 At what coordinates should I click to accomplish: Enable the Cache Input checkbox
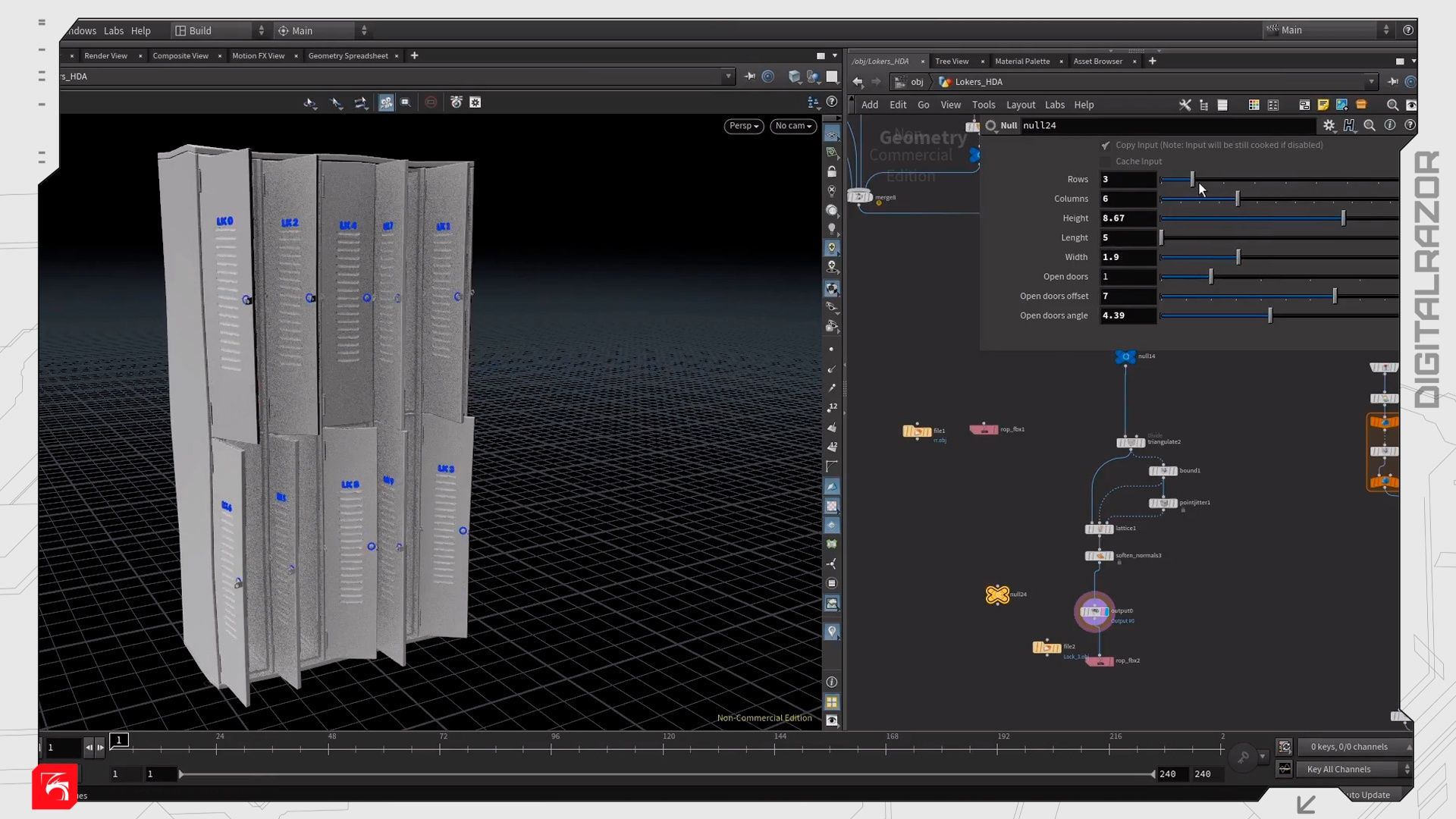coord(1106,162)
